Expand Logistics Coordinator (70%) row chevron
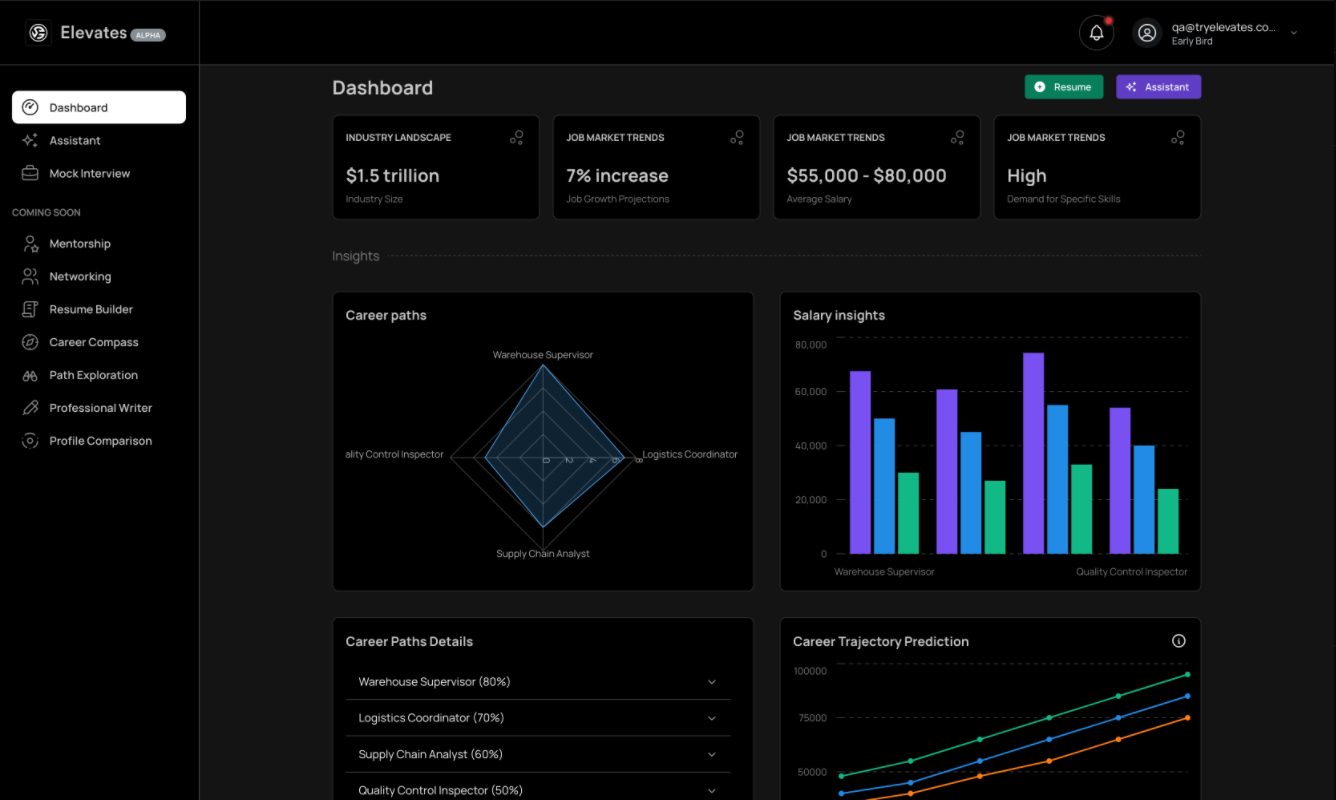 click(x=712, y=718)
